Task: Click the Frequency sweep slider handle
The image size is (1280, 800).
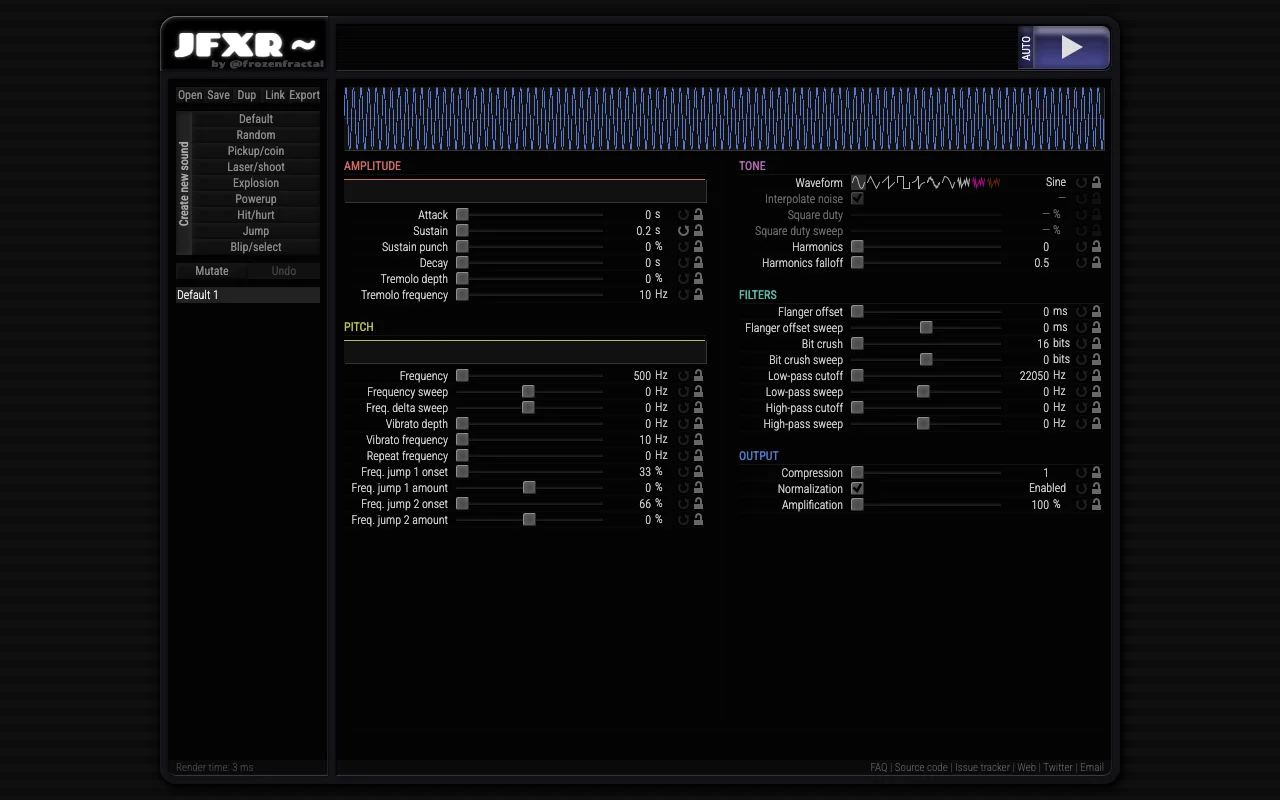Action: [528, 392]
